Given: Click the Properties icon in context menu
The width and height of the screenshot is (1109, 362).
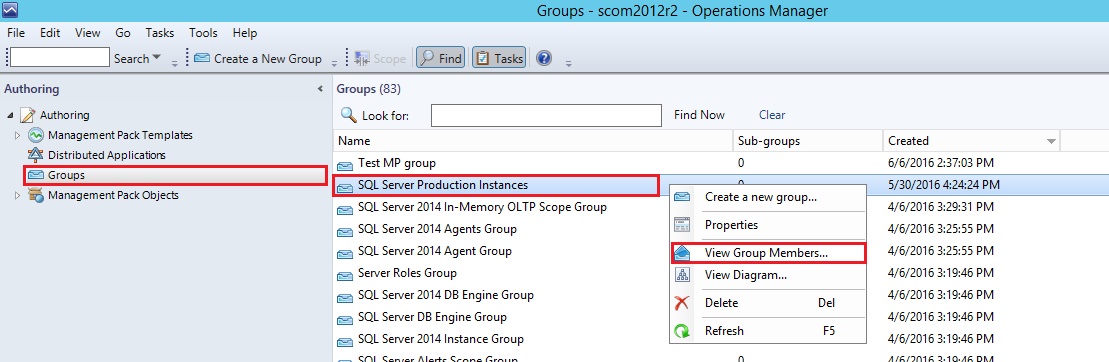Looking at the screenshot, I should pyautogui.click(x=682, y=225).
